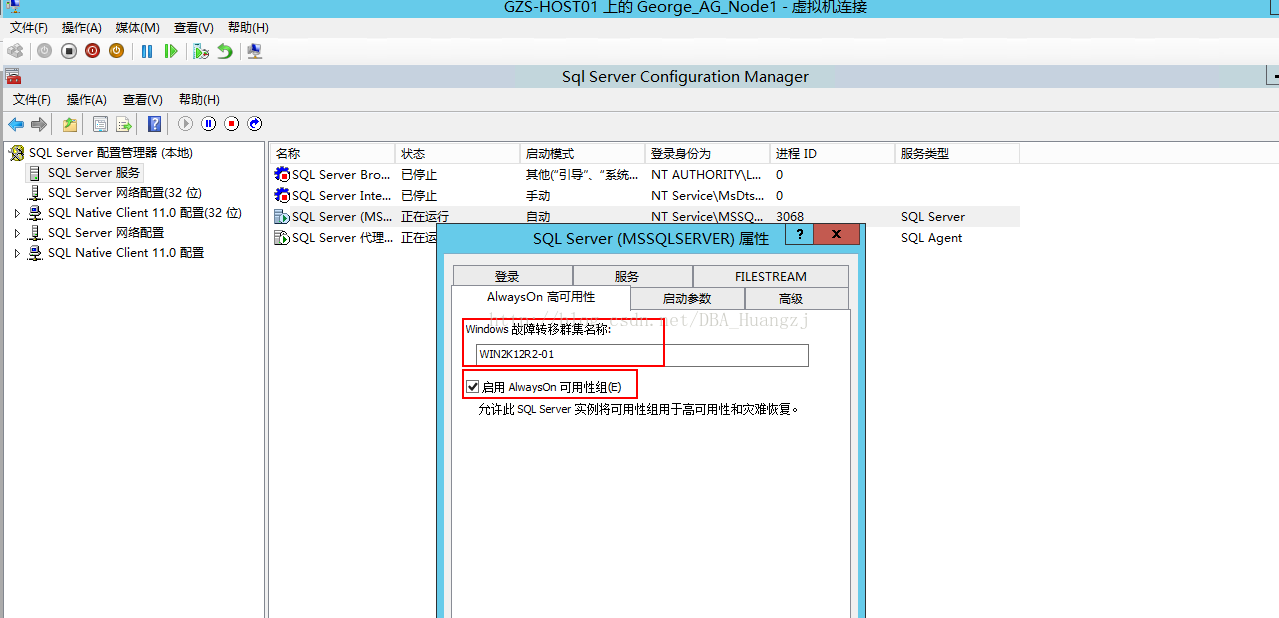The image size is (1279, 618).
Task: Switch to the 高级 tab
Action: [796, 299]
